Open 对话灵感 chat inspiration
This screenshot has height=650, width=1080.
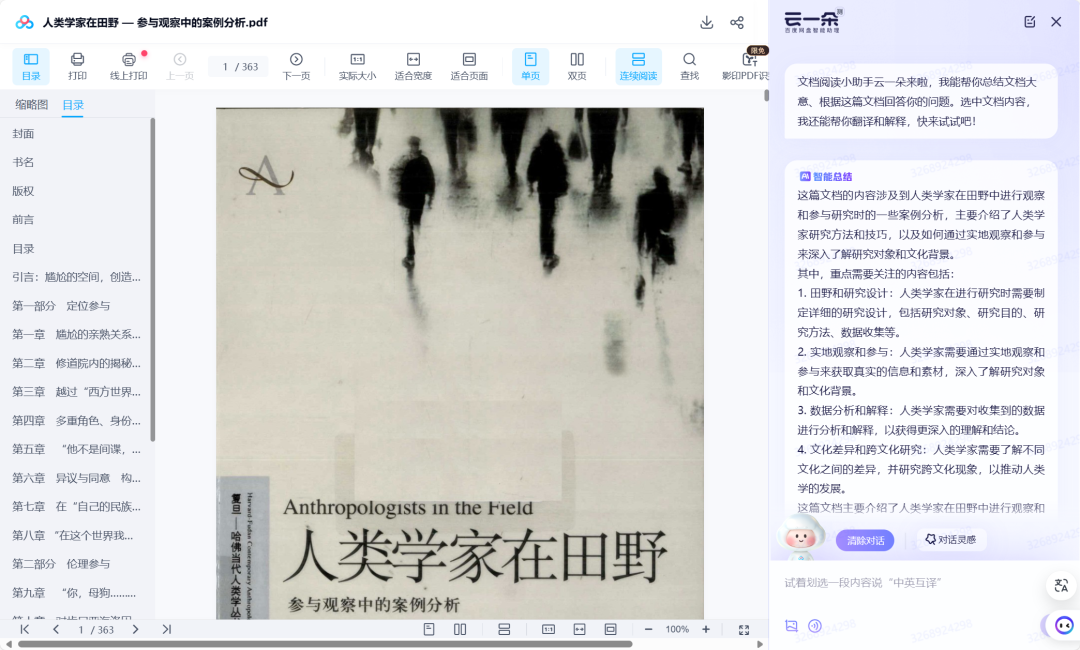[x=951, y=539]
